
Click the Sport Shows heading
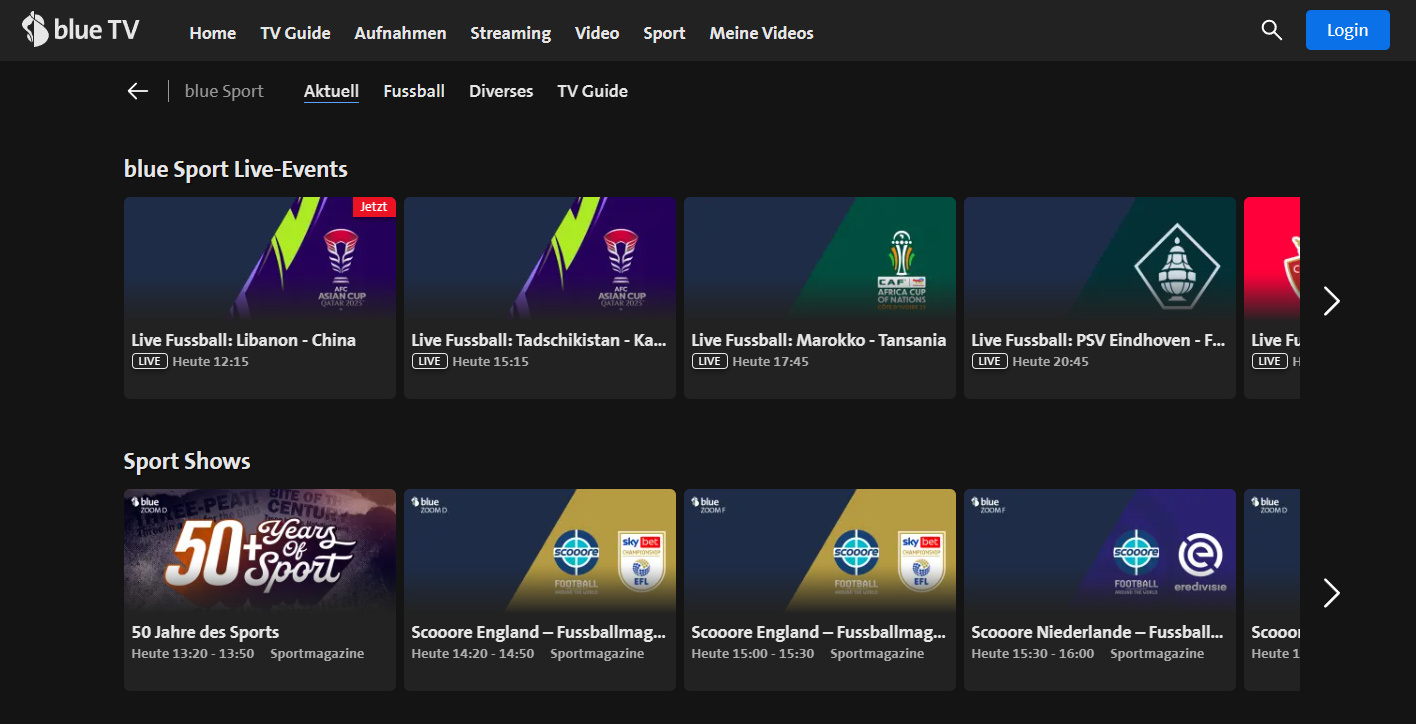click(187, 461)
